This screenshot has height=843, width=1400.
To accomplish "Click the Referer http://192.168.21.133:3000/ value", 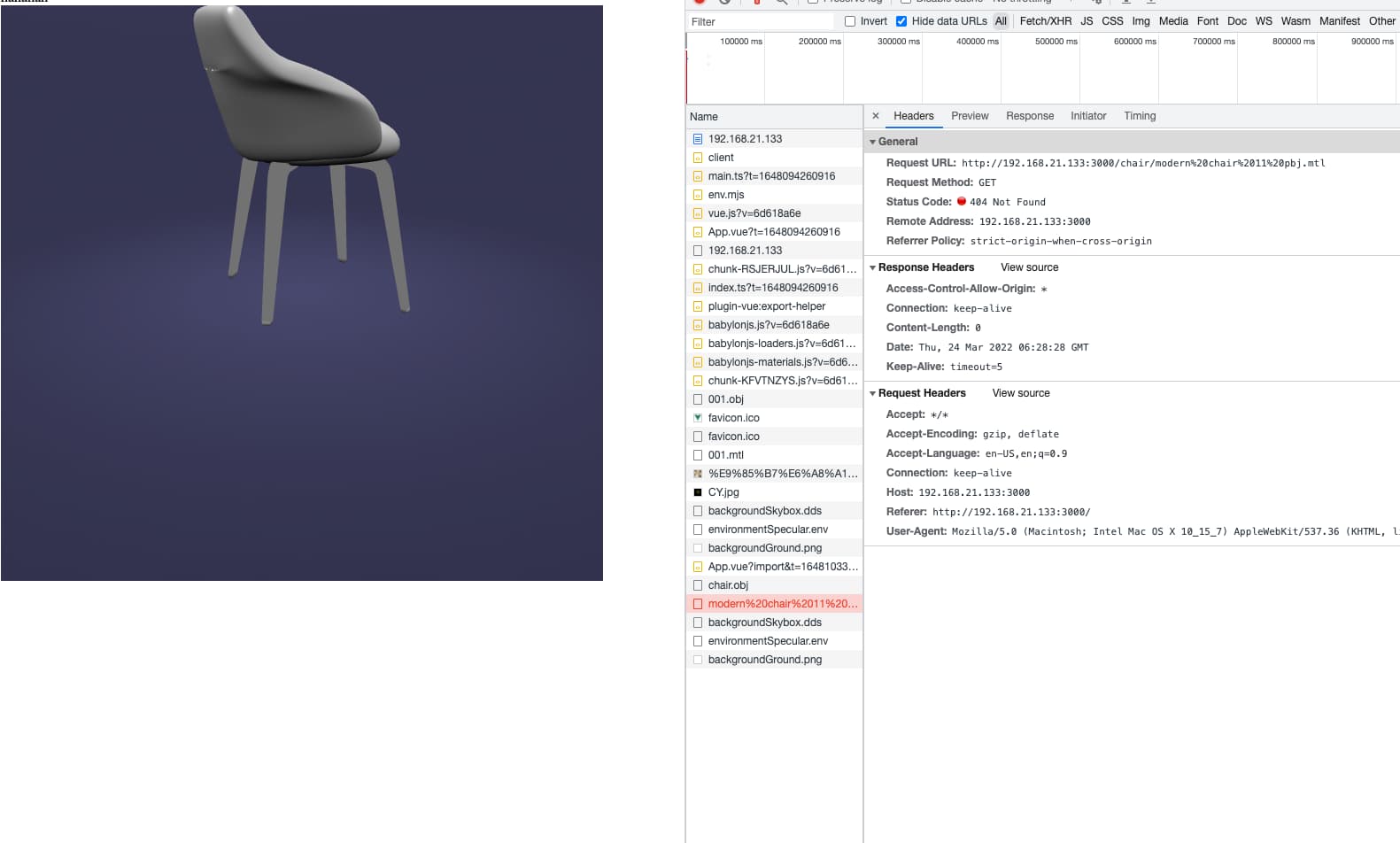I will click(x=1011, y=512).
